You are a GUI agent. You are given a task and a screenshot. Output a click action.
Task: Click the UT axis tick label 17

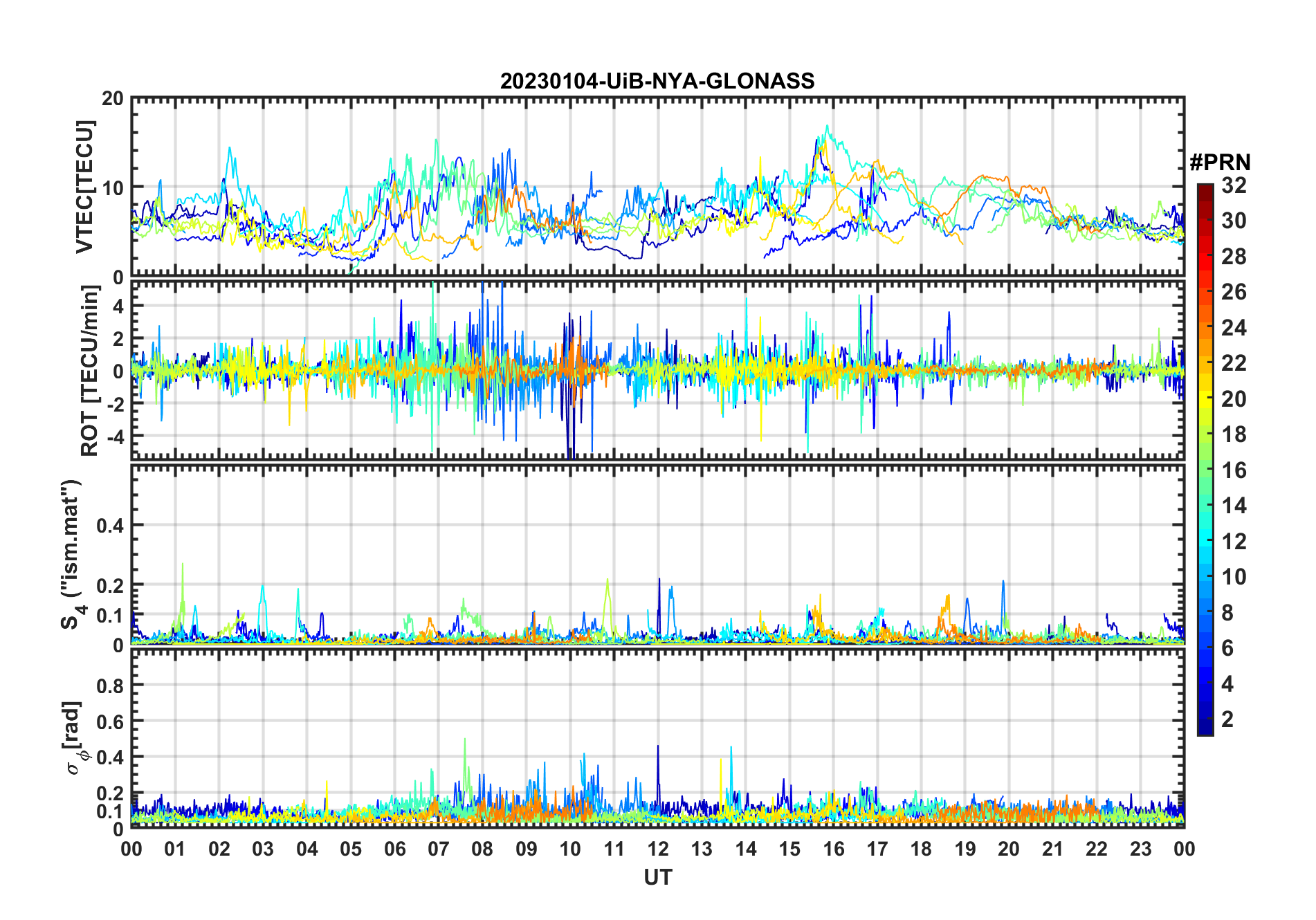[x=877, y=849]
